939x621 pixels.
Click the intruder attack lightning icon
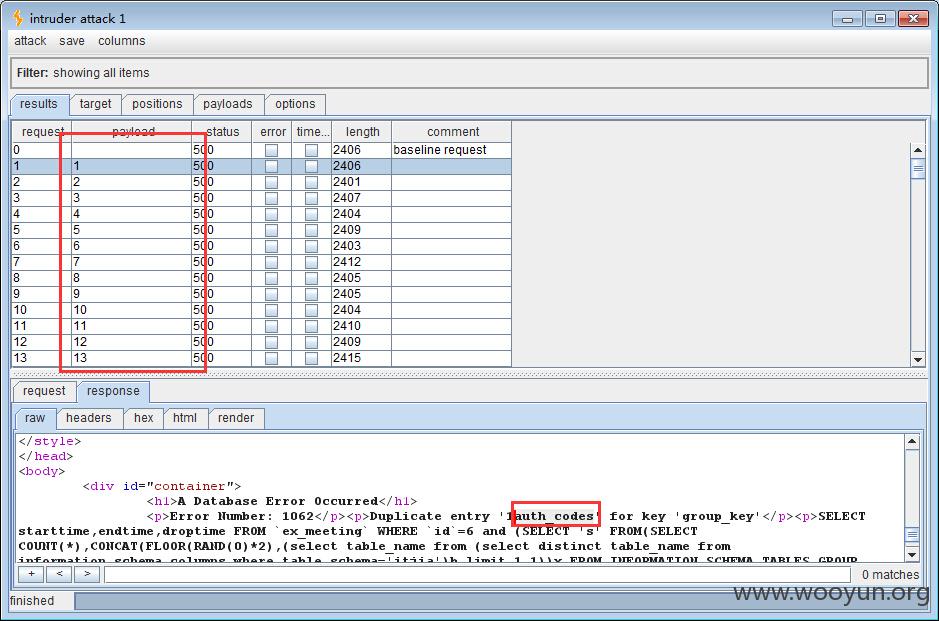tap(18, 19)
